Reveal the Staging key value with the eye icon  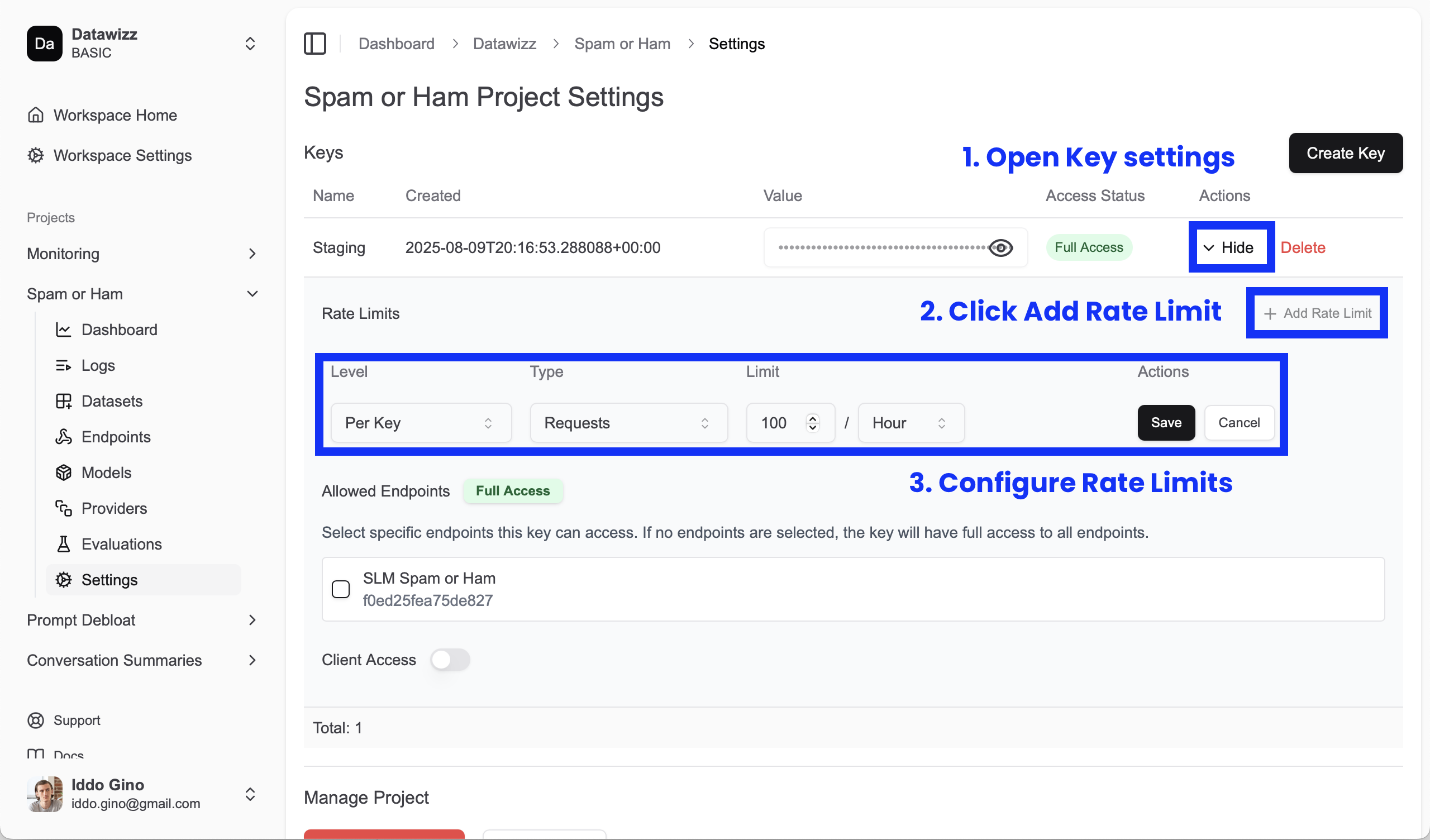pos(1000,247)
